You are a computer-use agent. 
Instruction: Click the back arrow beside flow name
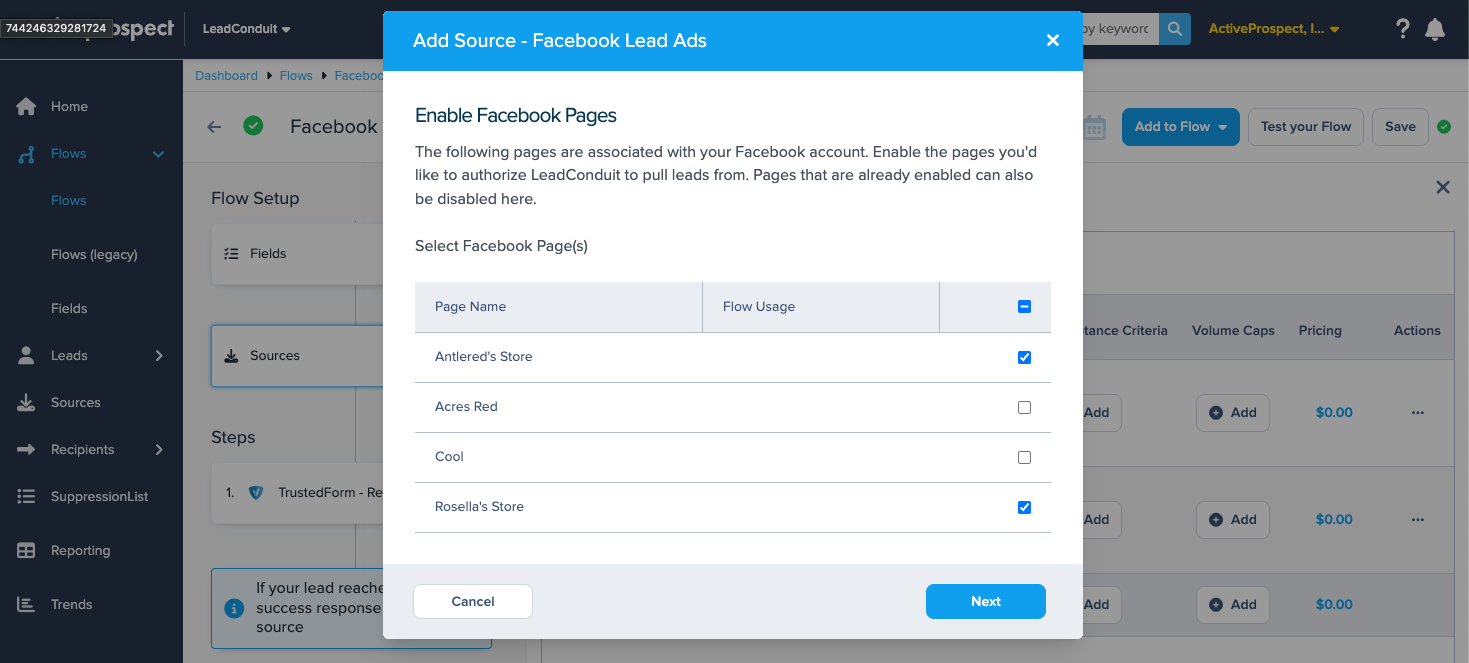click(x=214, y=127)
